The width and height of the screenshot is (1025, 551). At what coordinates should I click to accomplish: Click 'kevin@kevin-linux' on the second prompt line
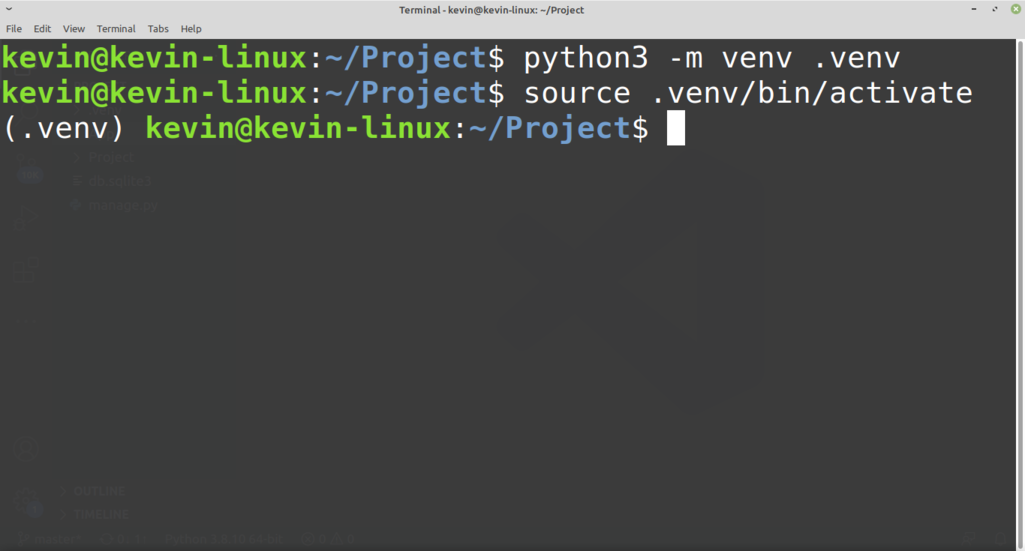(155, 93)
